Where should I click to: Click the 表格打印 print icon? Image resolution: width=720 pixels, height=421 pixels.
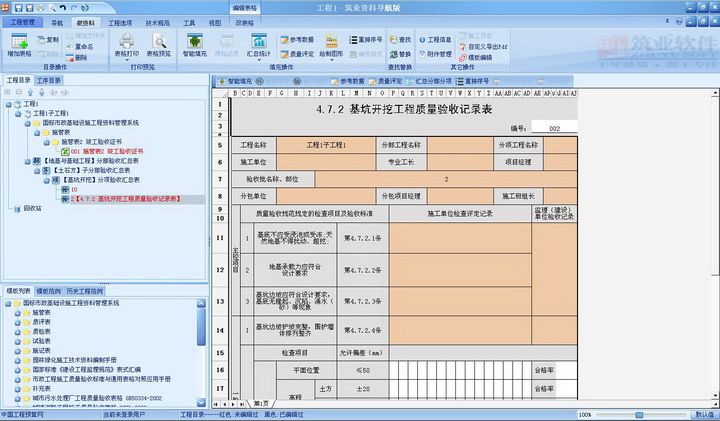tap(128, 43)
